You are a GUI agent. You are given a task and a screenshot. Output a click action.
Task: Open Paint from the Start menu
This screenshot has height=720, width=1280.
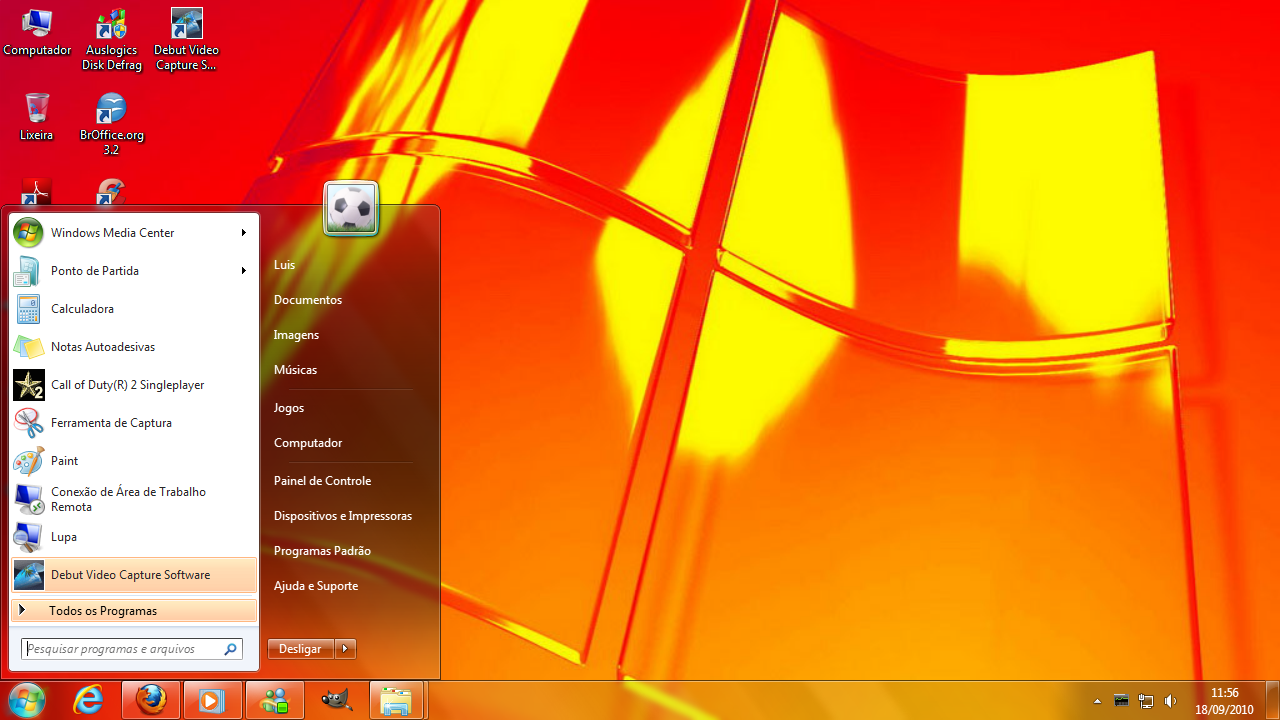pyautogui.click(x=64, y=460)
